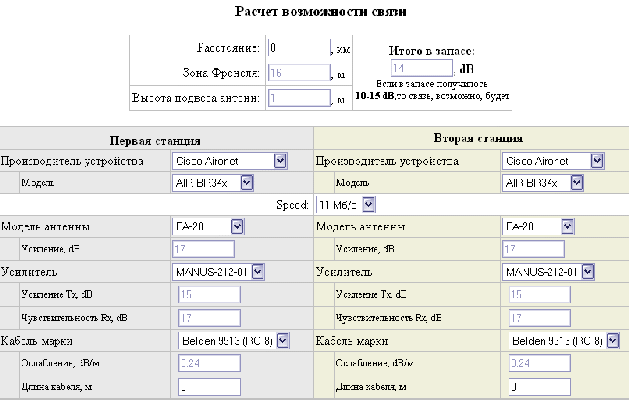Click the Расстояние distance input field
The image size is (630, 401).
click(x=299, y=48)
